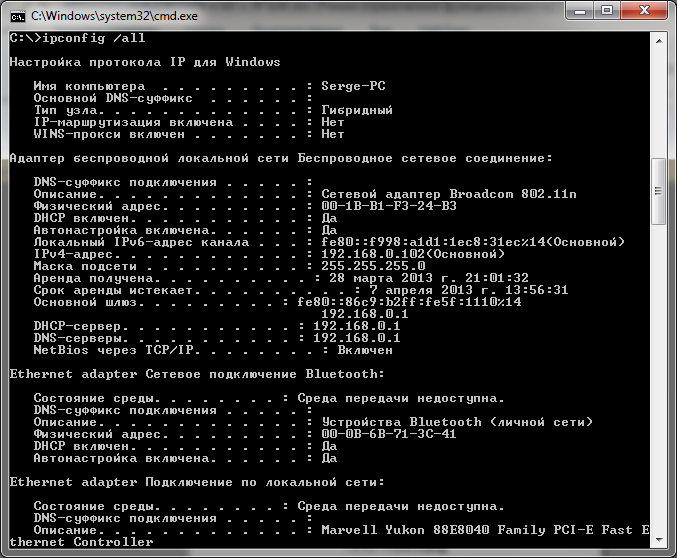Click the scrollbar down arrow
Viewport: 677px width, 558px height.
(x=659, y=540)
